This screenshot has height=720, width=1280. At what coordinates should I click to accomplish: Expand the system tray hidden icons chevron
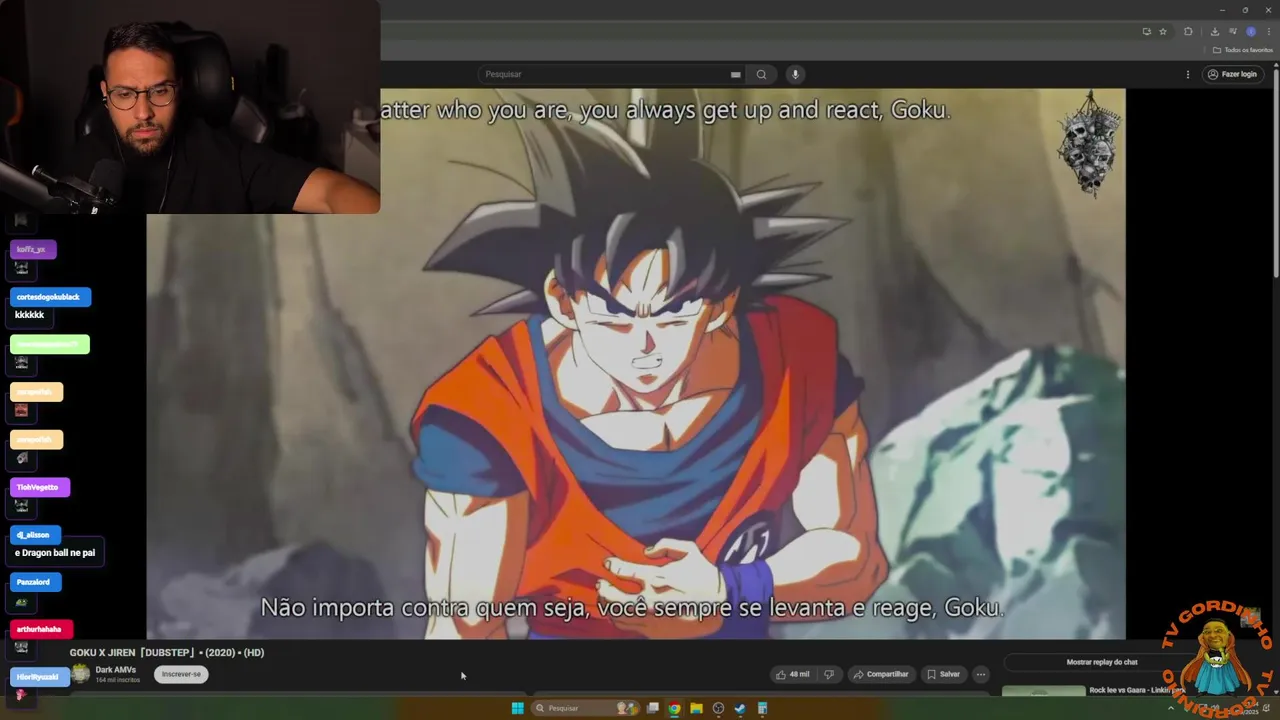1171,708
